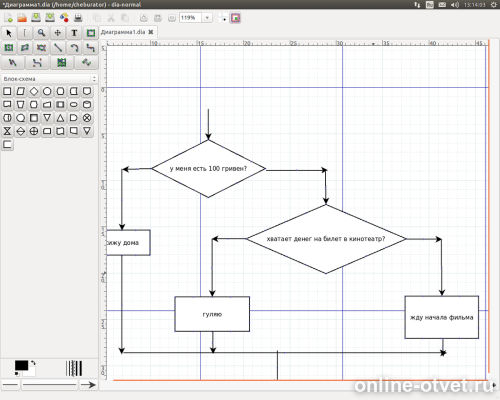
Task: Expand the Блок-схема sheet selector
Action: pyautogui.click(x=94, y=79)
